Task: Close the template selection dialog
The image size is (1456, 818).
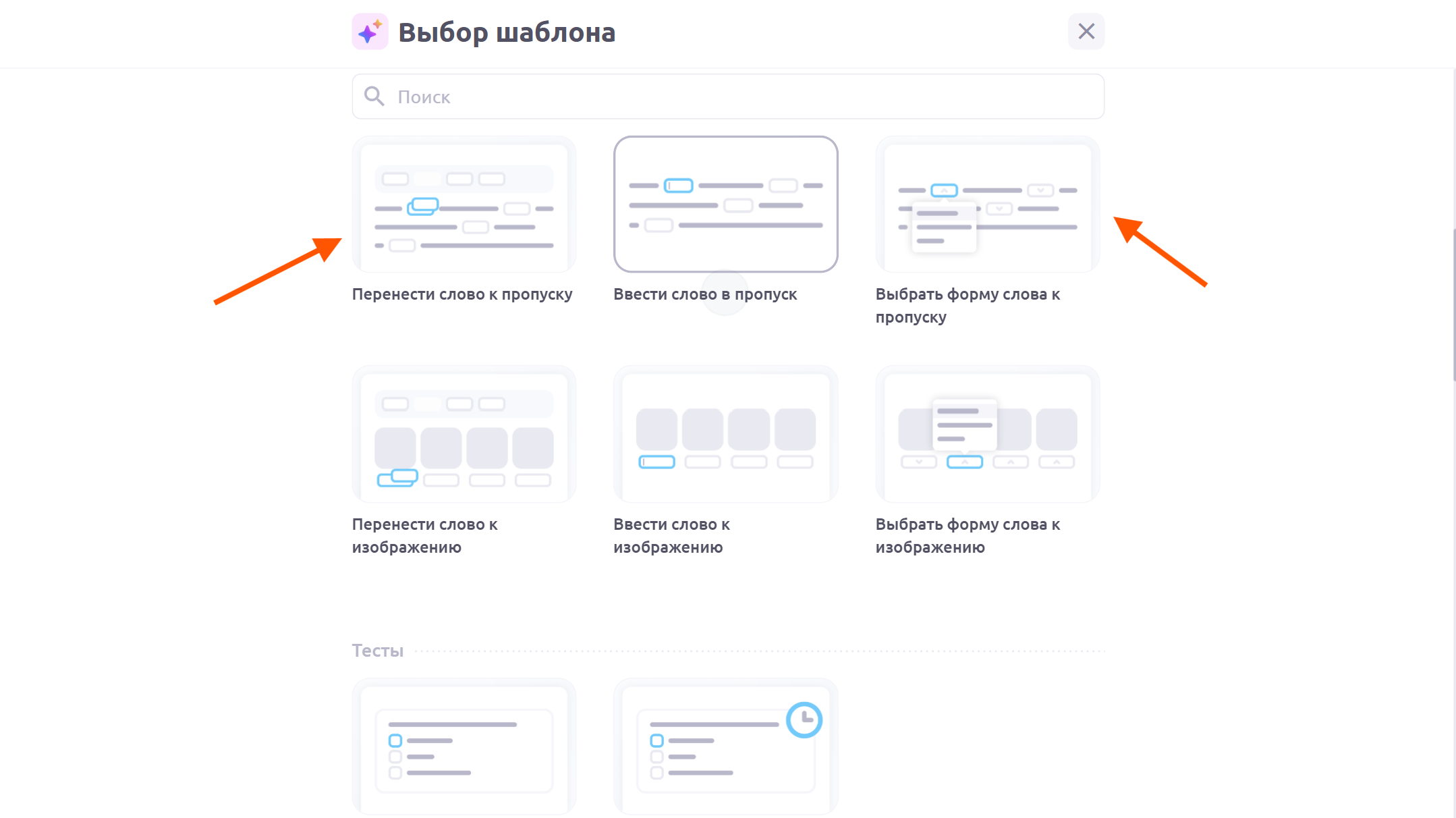Action: (x=1086, y=32)
